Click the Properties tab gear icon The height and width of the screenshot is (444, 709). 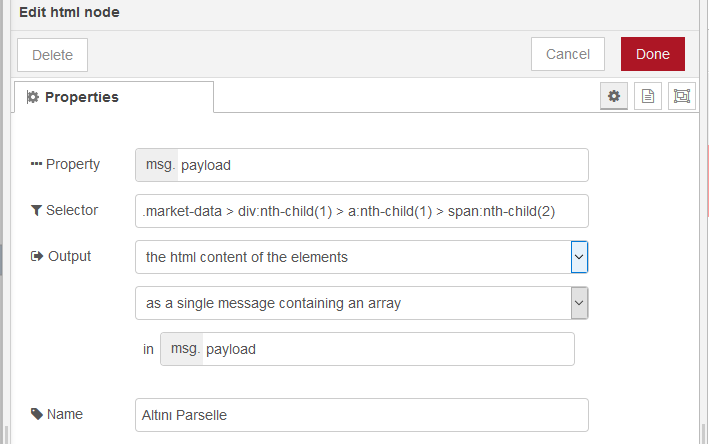[33, 97]
